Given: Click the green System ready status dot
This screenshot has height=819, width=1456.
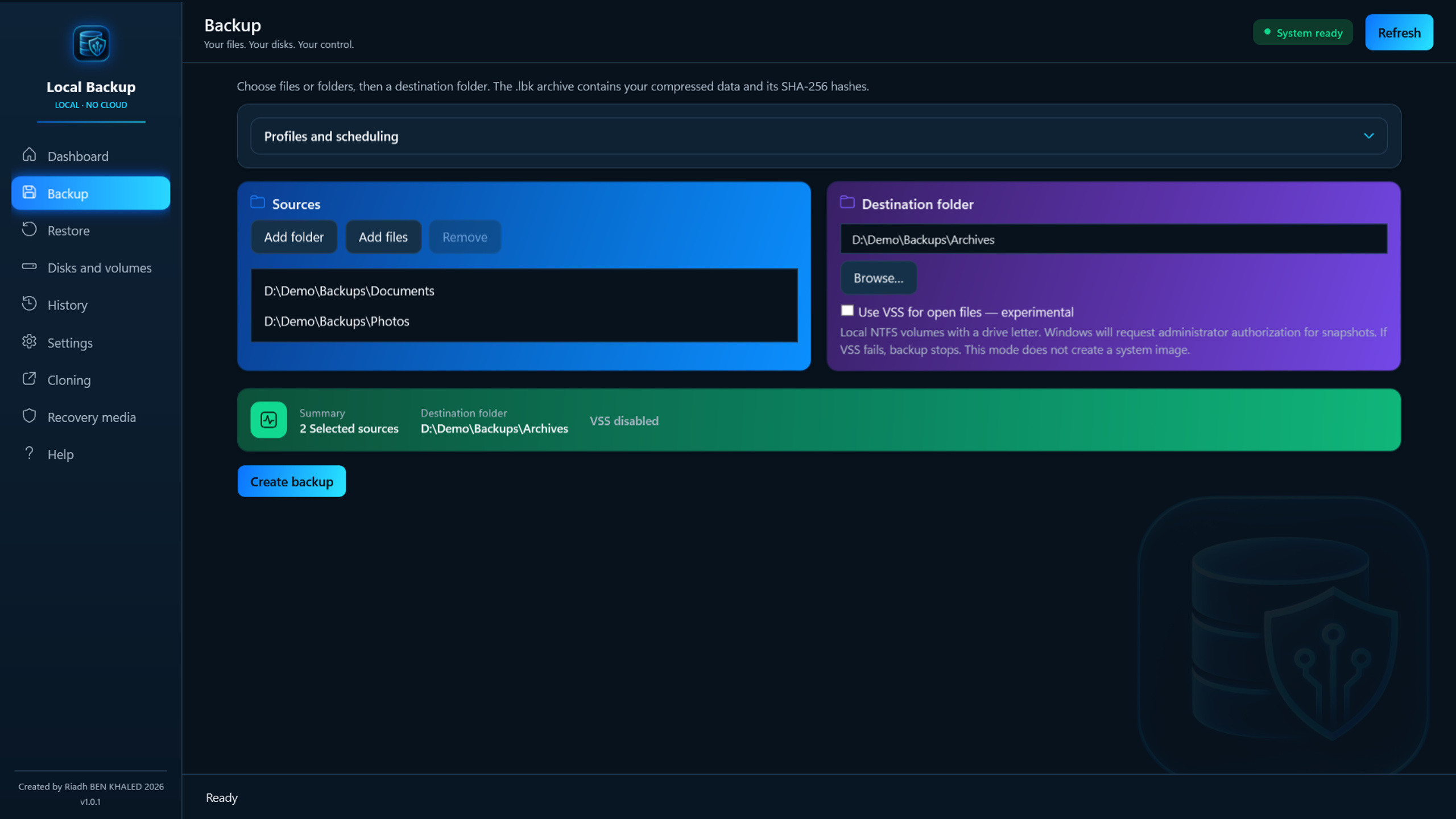Looking at the screenshot, I should (1267, 32).
